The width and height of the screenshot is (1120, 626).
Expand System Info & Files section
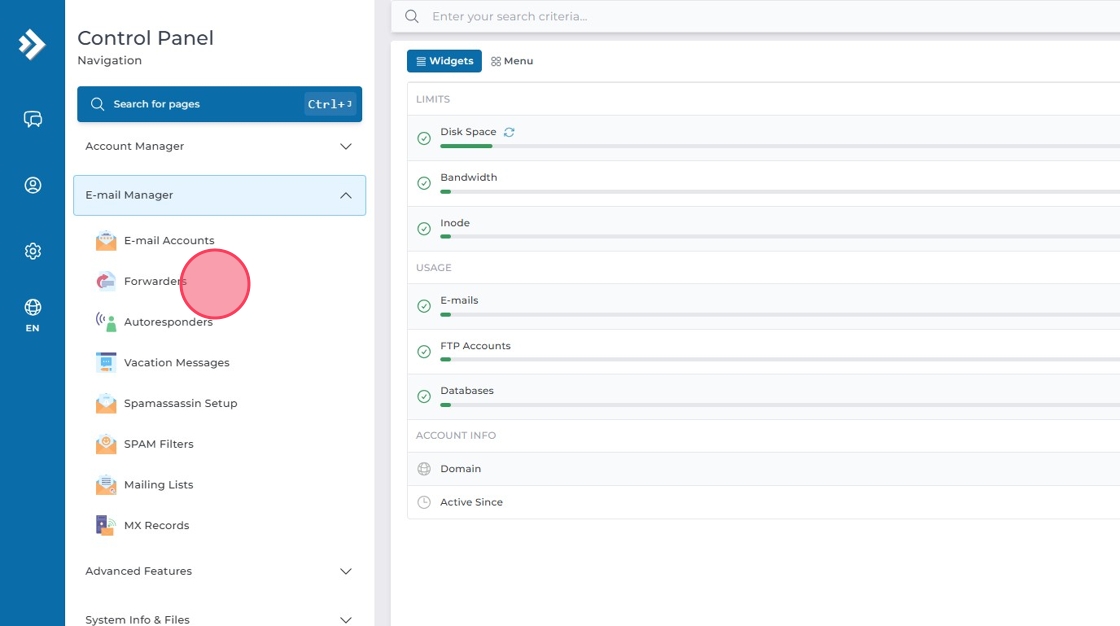click(x=219, y=619)
